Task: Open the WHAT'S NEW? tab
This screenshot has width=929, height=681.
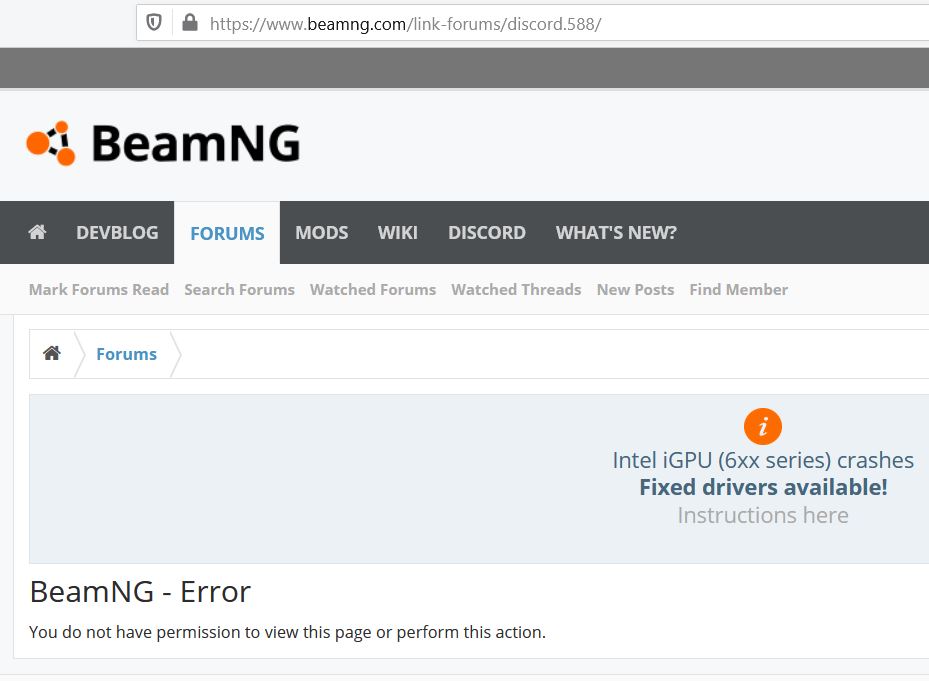Action: (616, 232)
